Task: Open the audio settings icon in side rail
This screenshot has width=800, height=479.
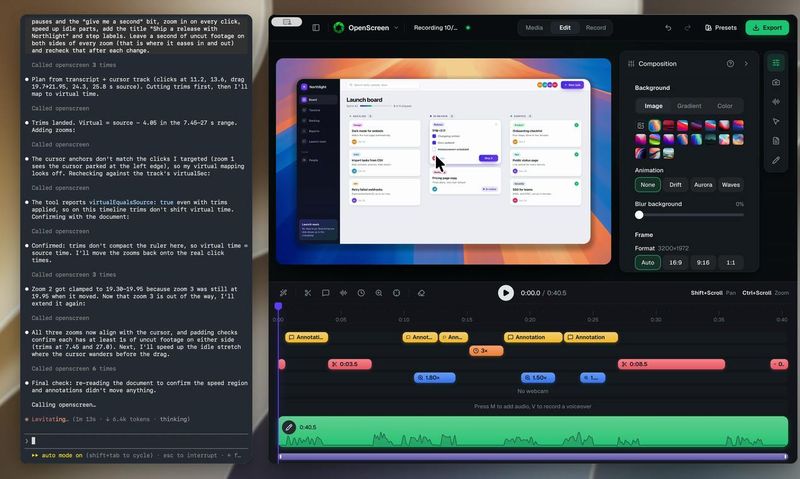Action: point(776,102)
